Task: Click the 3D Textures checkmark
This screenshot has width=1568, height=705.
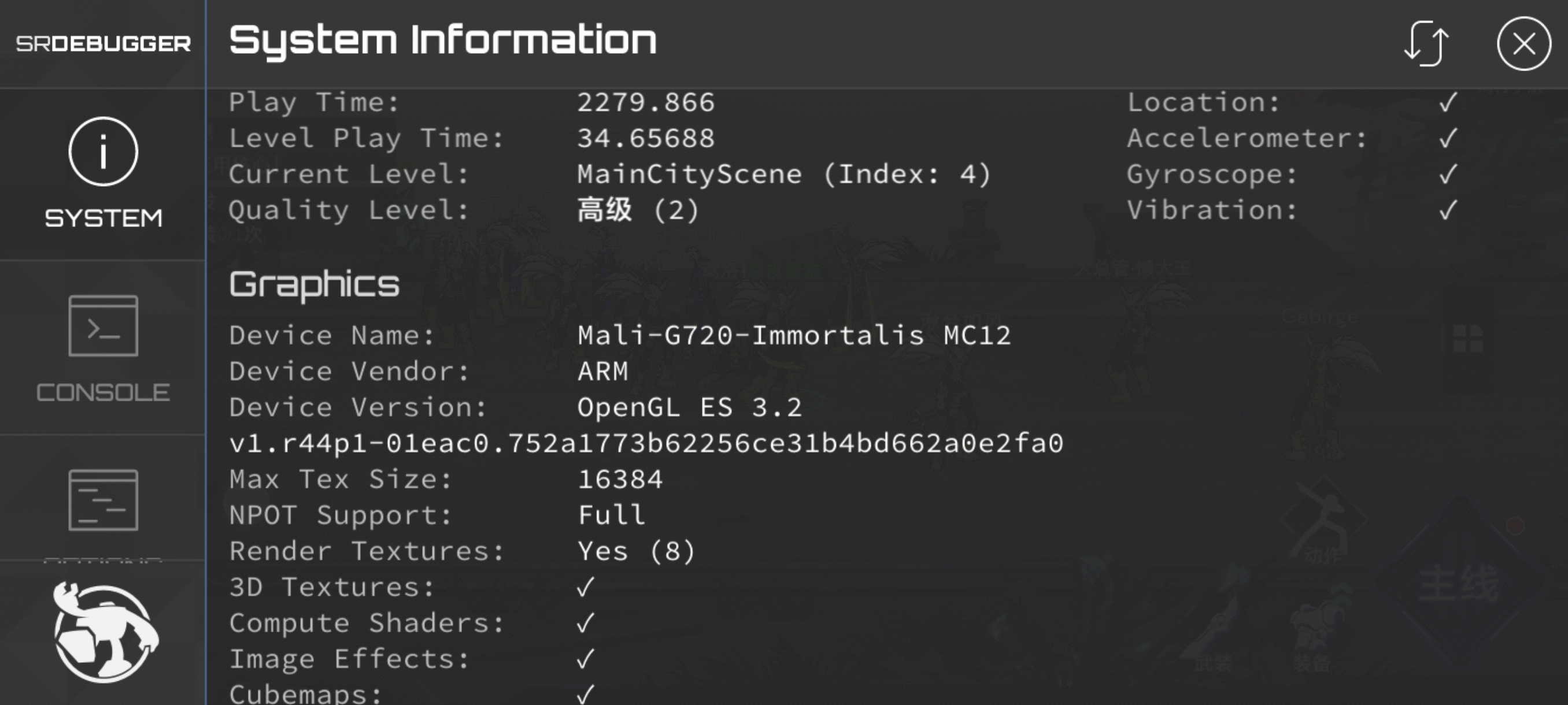Action: coord(586,587)
